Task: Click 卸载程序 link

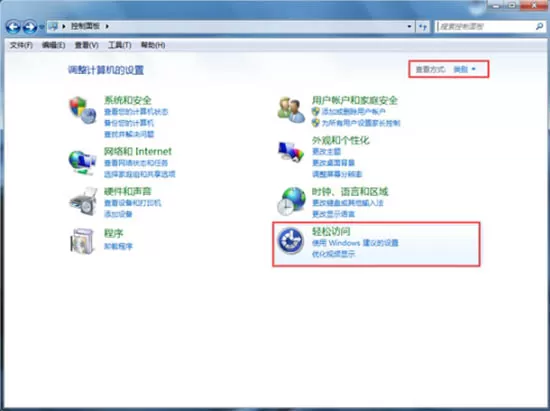Action: pyautogui.click(x=118, y=247)
